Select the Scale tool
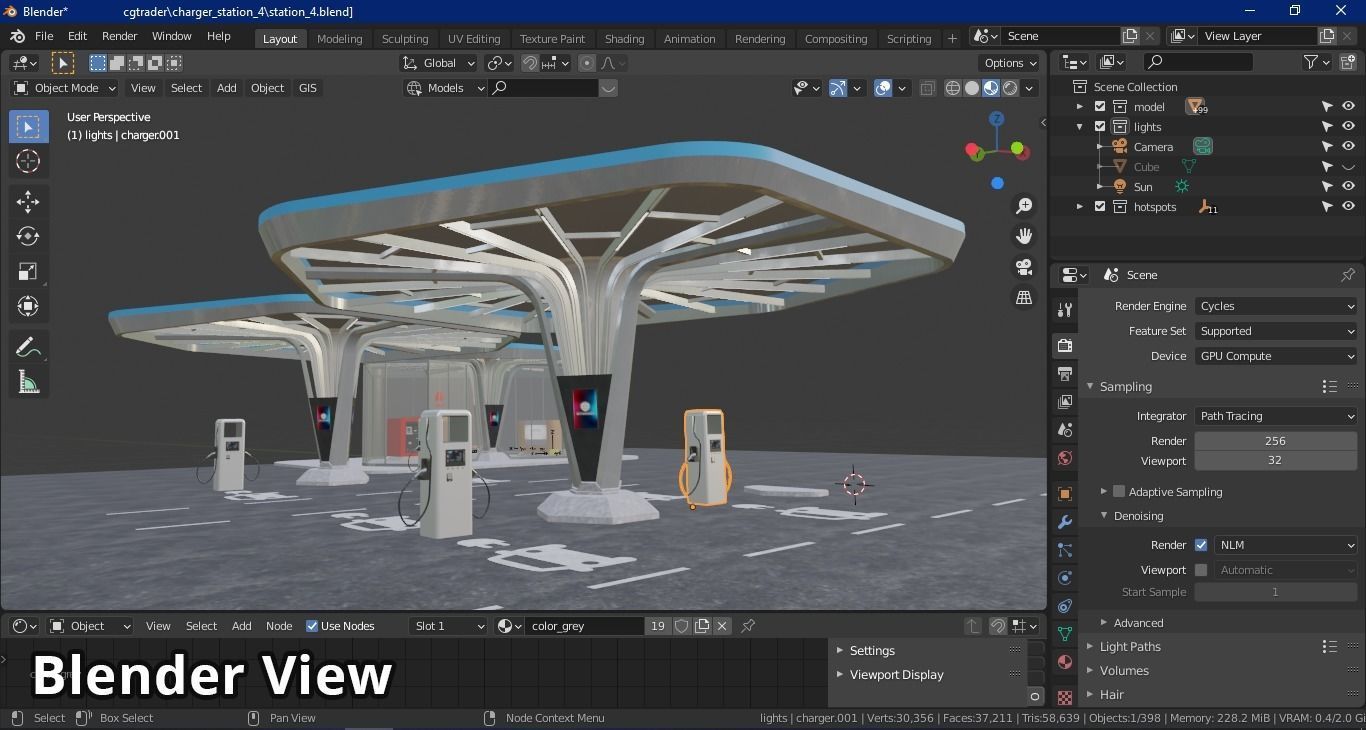Image resolution: width=1366 pixels, height=730 pixels. point(28,272)
